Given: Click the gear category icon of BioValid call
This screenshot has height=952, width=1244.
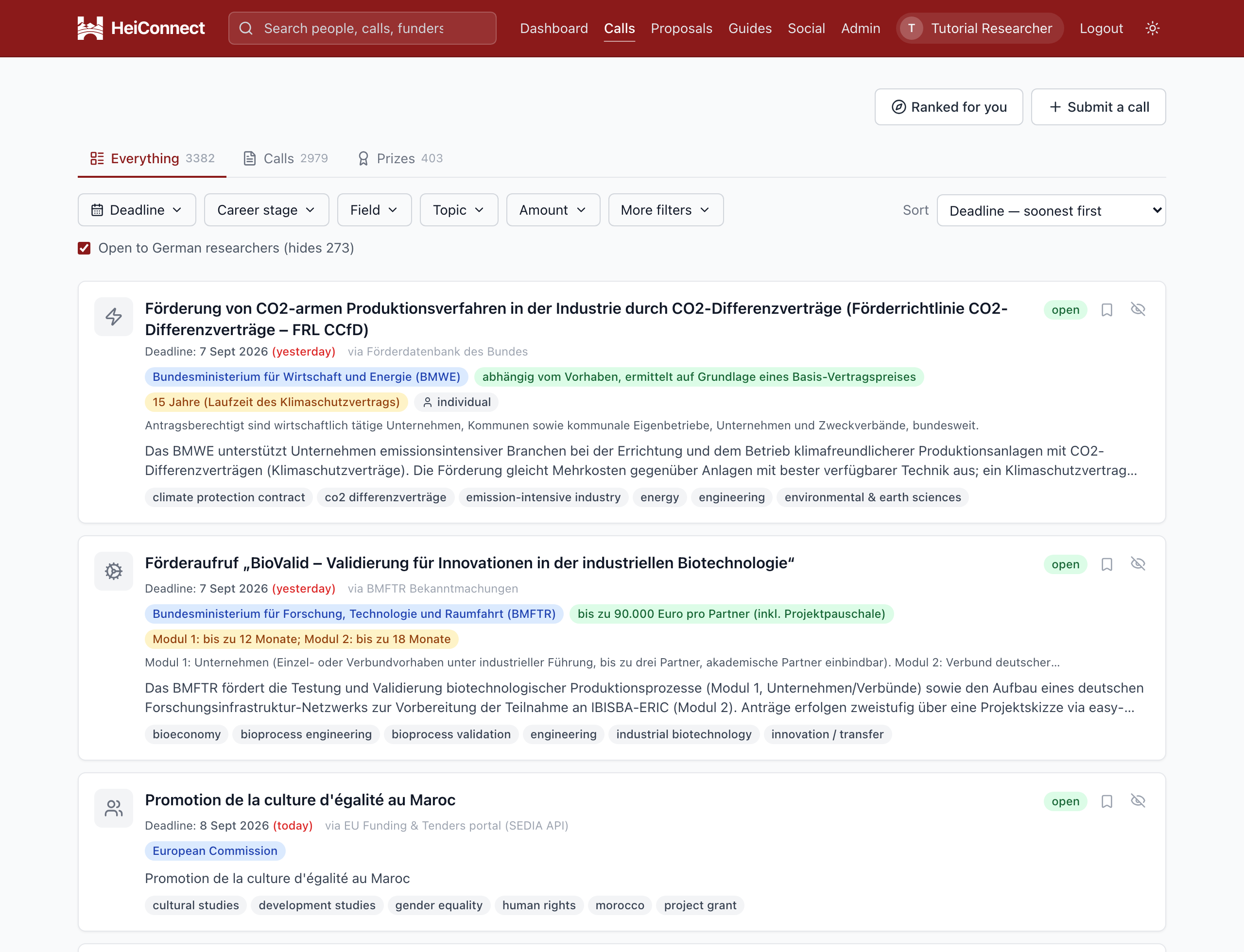Looking at the screenshot, I should point(114,571).
